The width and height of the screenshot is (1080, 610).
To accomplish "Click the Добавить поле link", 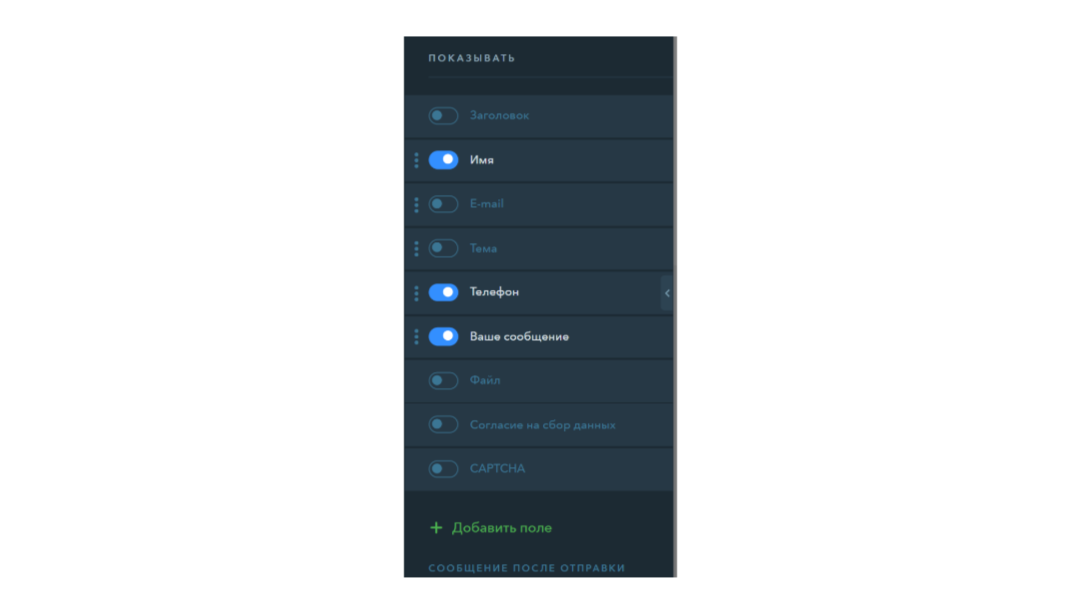I will click(x=501, y=528).
